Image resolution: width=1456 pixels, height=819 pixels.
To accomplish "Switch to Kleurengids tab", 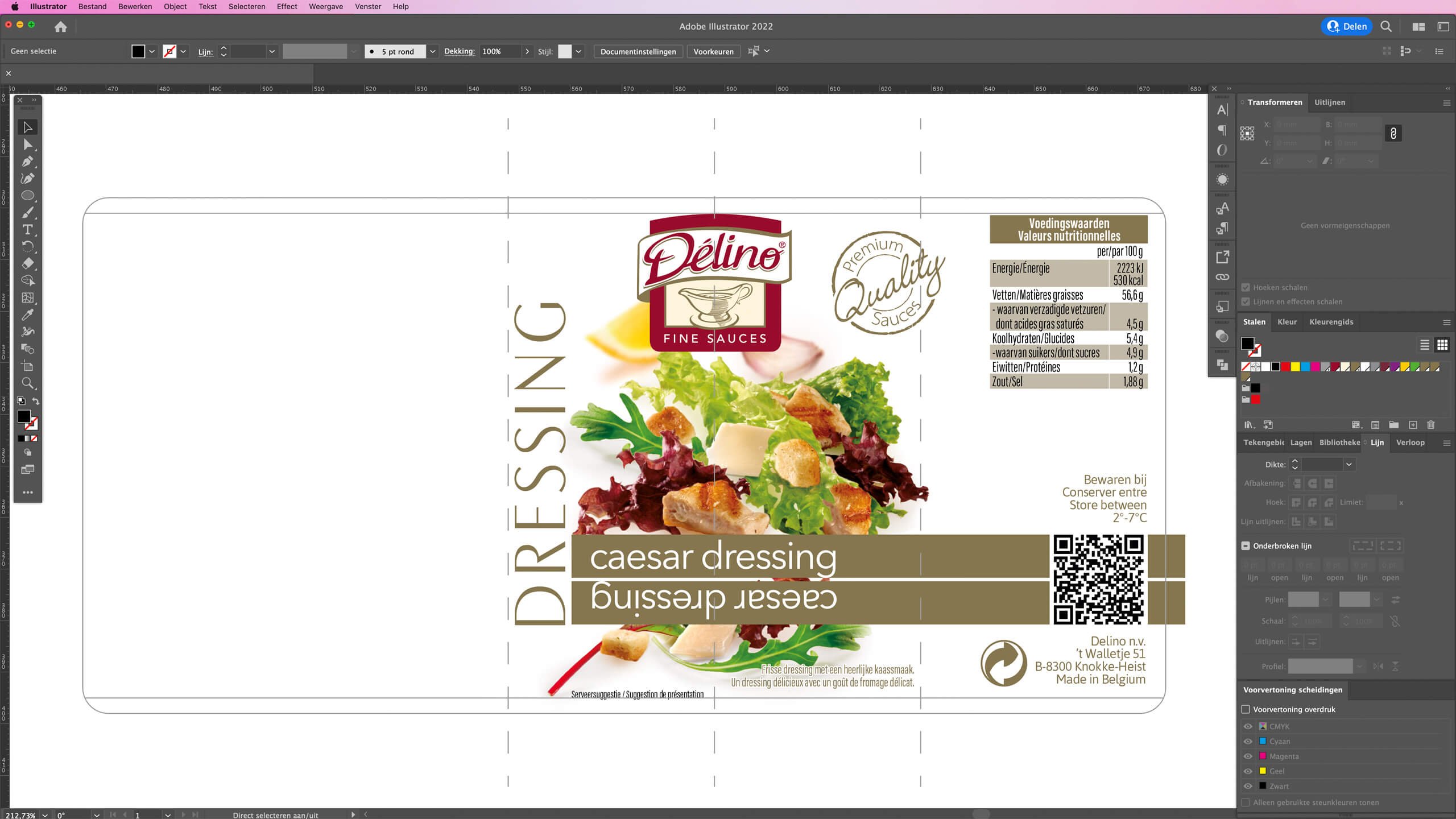I will tap(1331, 322).
